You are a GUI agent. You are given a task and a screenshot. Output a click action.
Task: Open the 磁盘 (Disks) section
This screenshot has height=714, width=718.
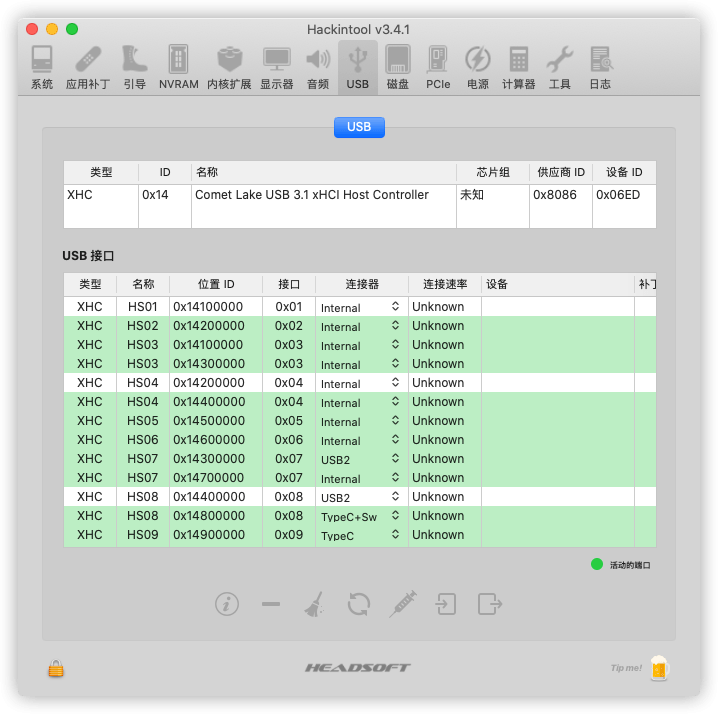pos(397,67)
